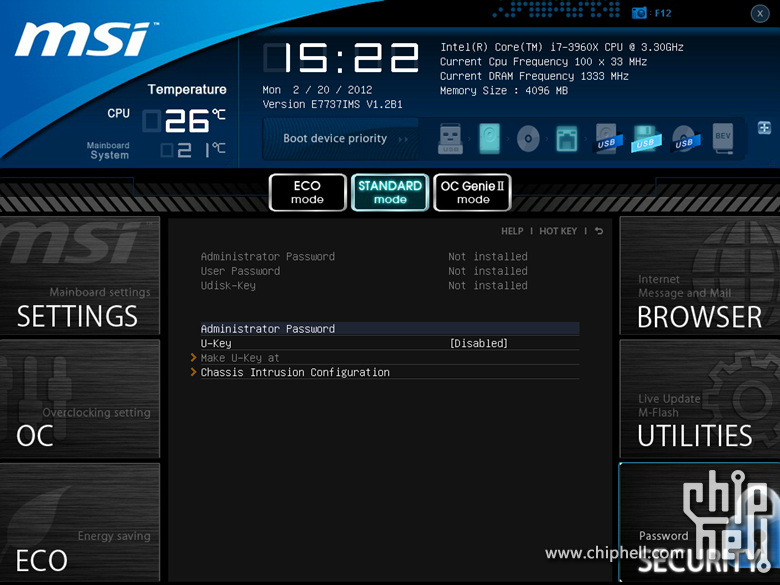Select the USB floppy boot device icon
This screenshot has height=585, width=780.
[646, 139]
